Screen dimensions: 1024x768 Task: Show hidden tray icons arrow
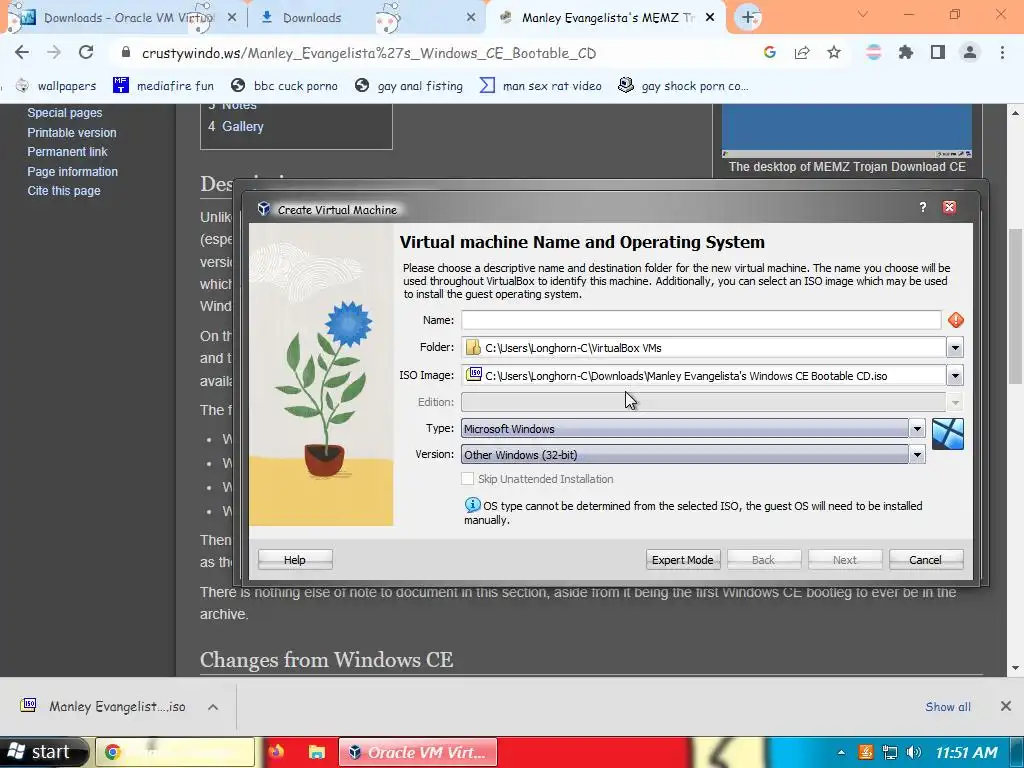[x=841, y=752]
